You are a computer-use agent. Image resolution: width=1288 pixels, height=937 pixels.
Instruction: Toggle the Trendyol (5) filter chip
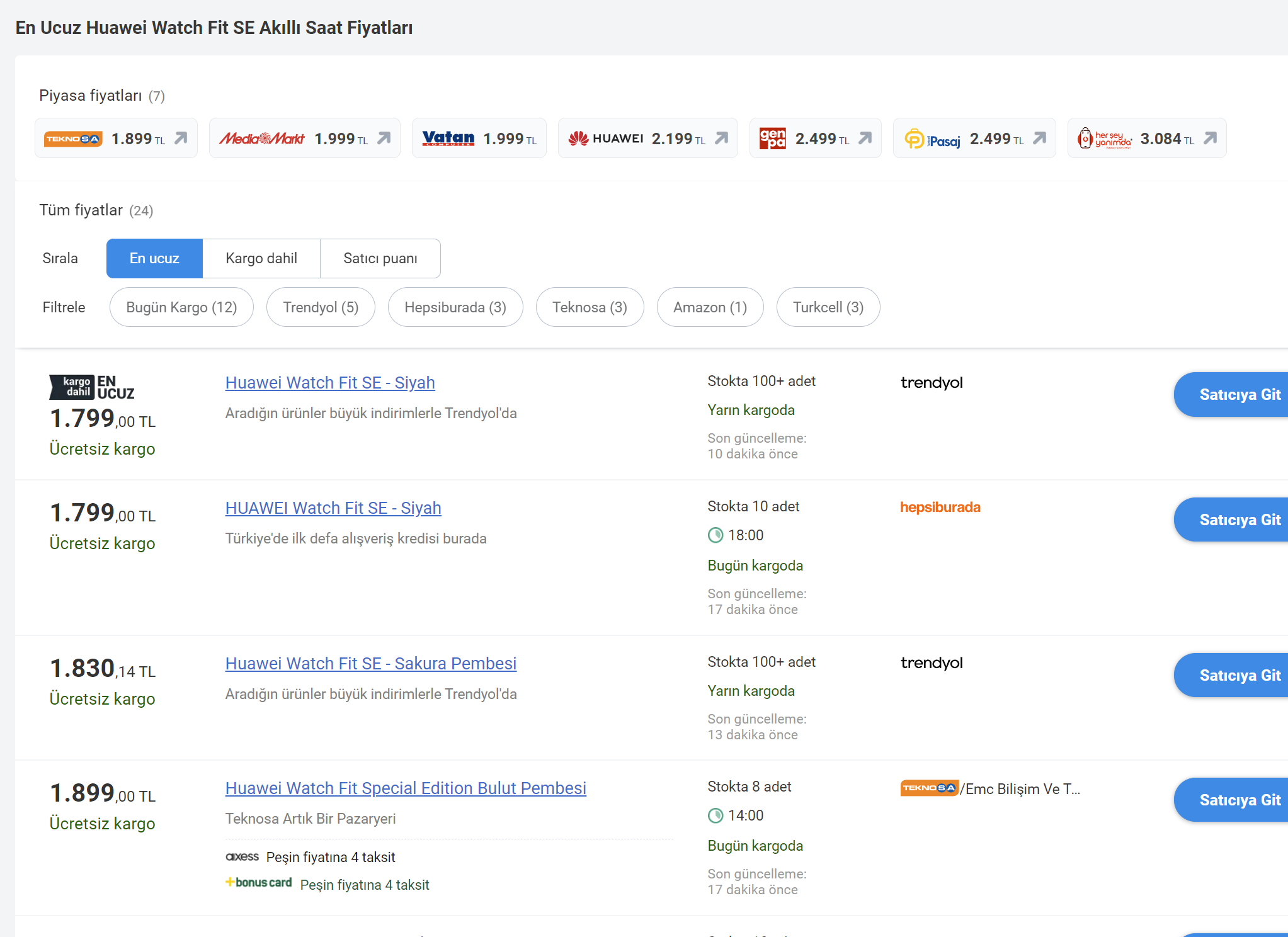321,307
